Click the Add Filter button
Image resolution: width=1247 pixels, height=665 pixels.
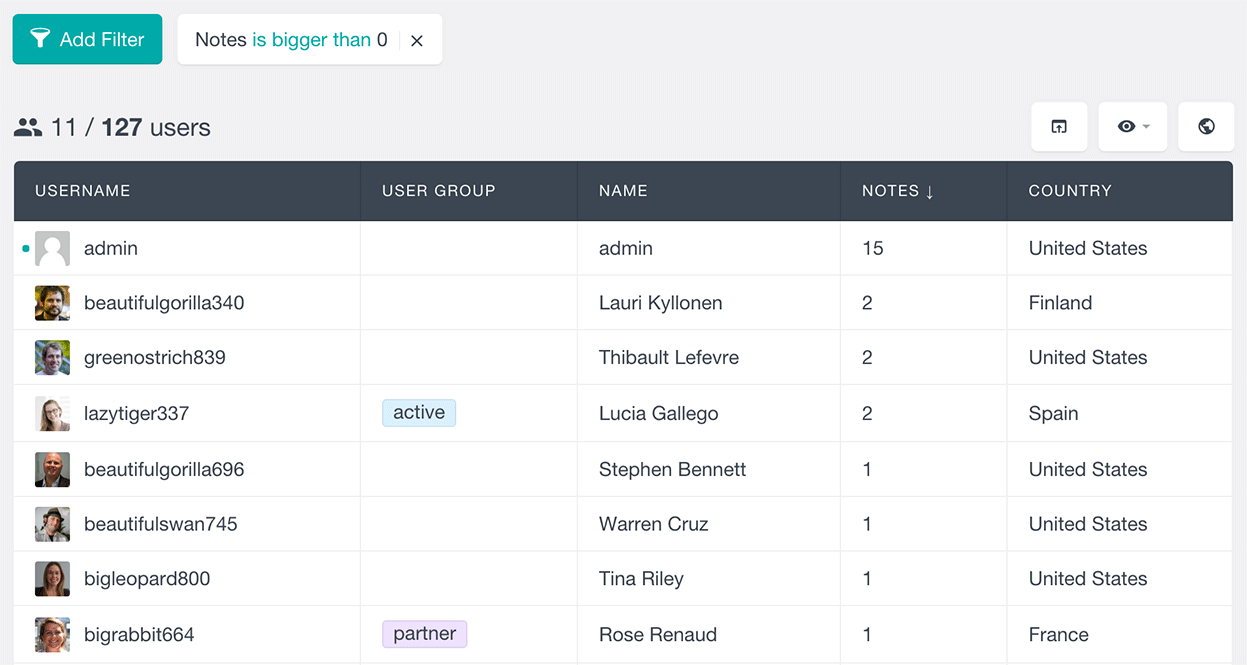(x=87, y=39)
